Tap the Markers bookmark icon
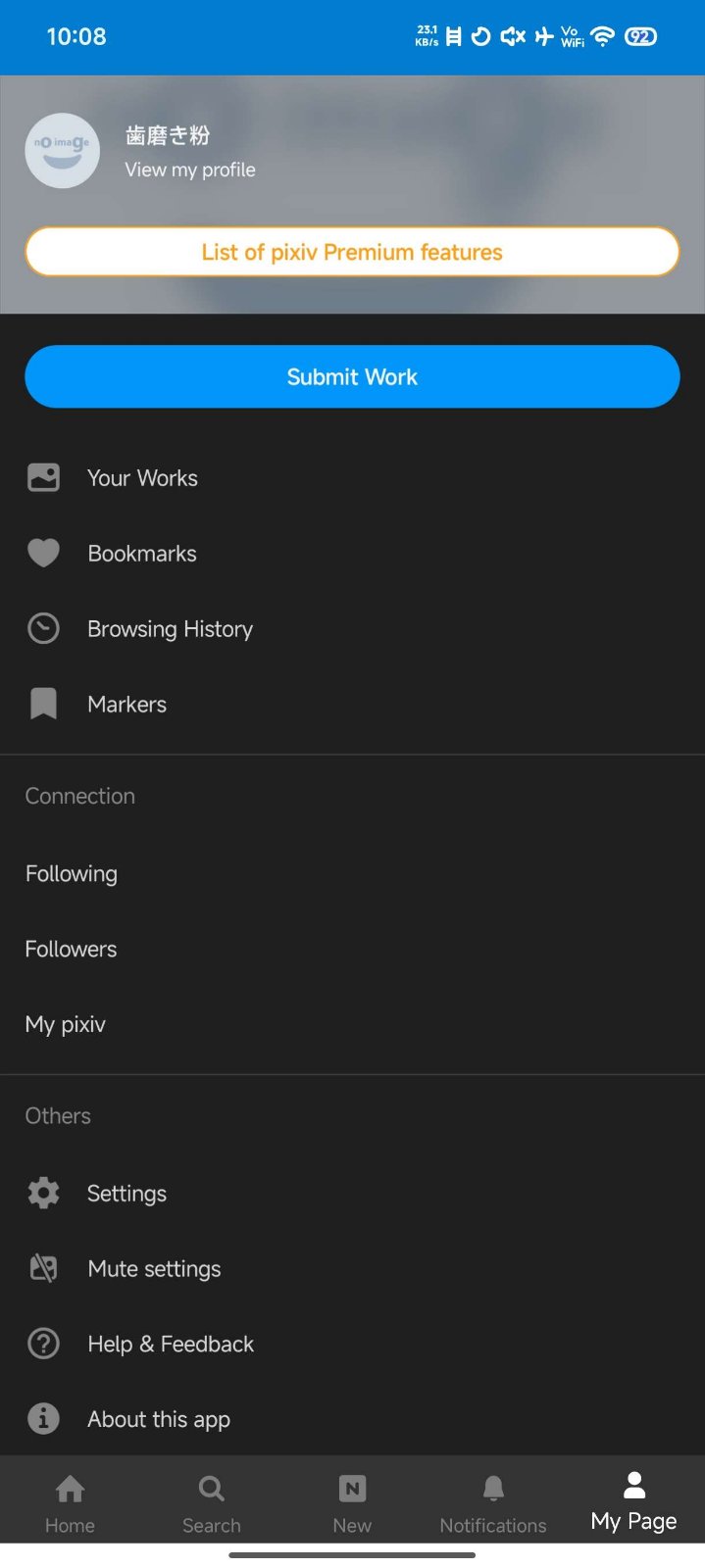The width and height of the screenshot is (705, 1568). click(x=43, y=705)
